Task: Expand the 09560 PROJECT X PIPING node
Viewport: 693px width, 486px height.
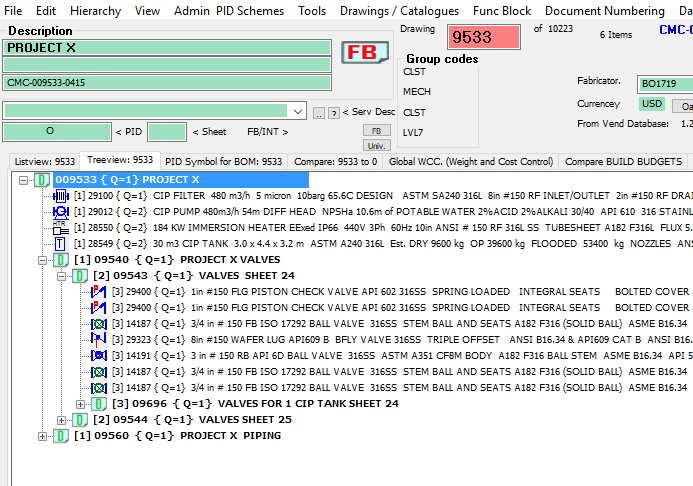Action: click(x=42, y=436)
